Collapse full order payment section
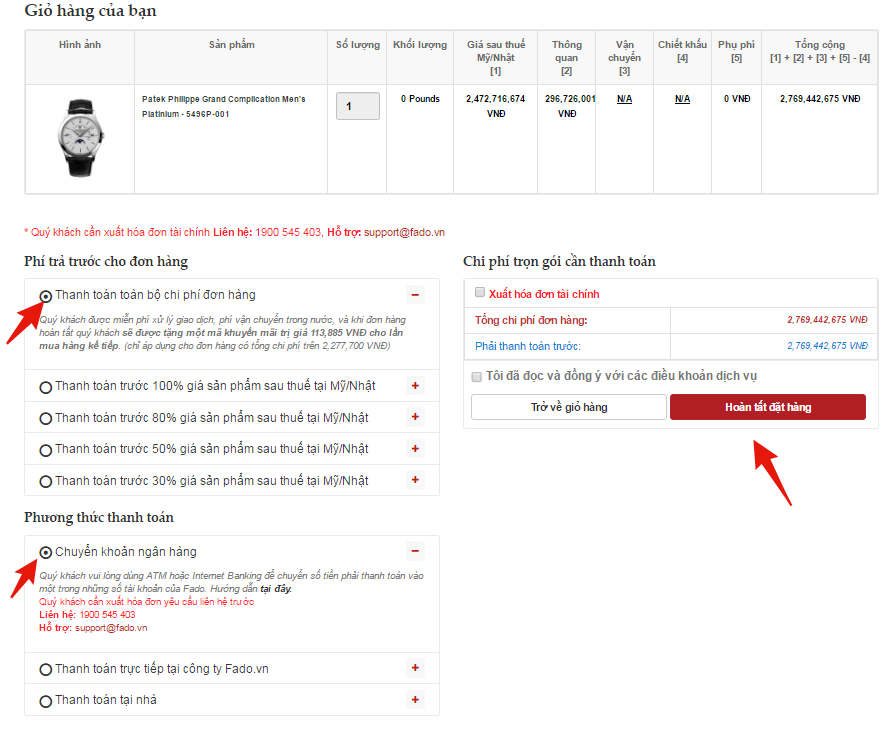This screenshot has width=884, height=740. tap(415, 295)
